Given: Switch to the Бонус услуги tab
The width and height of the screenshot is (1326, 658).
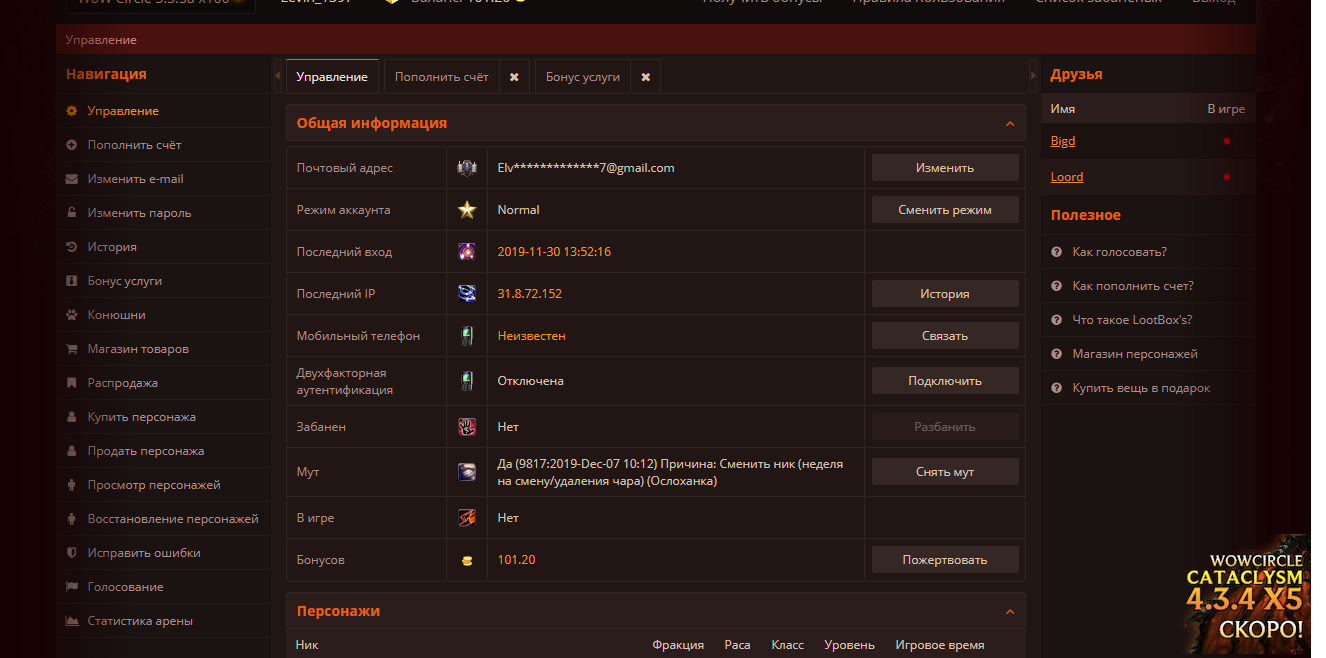Looking at the screenshot, I should [583, 77].
